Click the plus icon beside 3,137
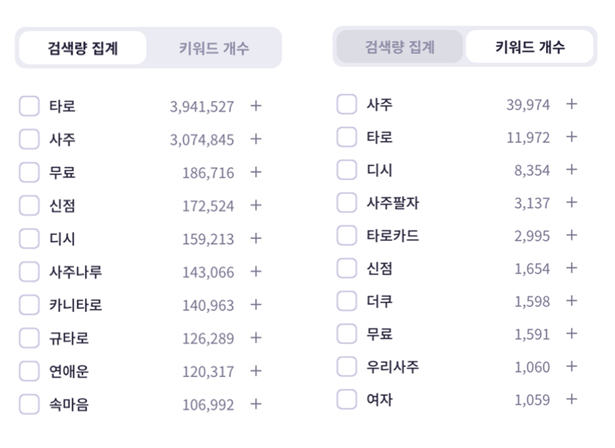The width and height of the screenshot is (615, 448). click(572, 203)
